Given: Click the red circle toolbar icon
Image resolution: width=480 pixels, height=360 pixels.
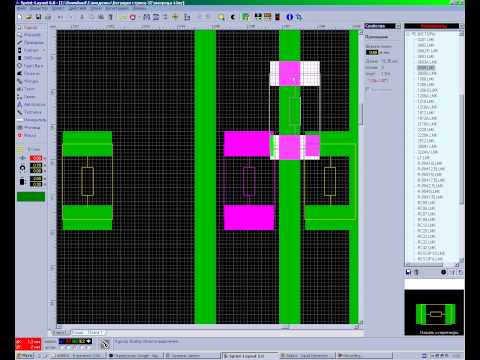Looking at the screenshot, I should click(133, 17).
